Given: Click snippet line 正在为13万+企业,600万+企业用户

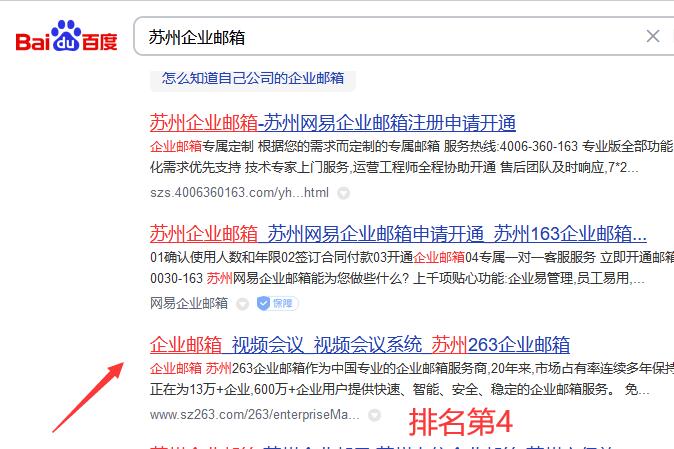Looking at the screenshot, I should click(400, 390).
